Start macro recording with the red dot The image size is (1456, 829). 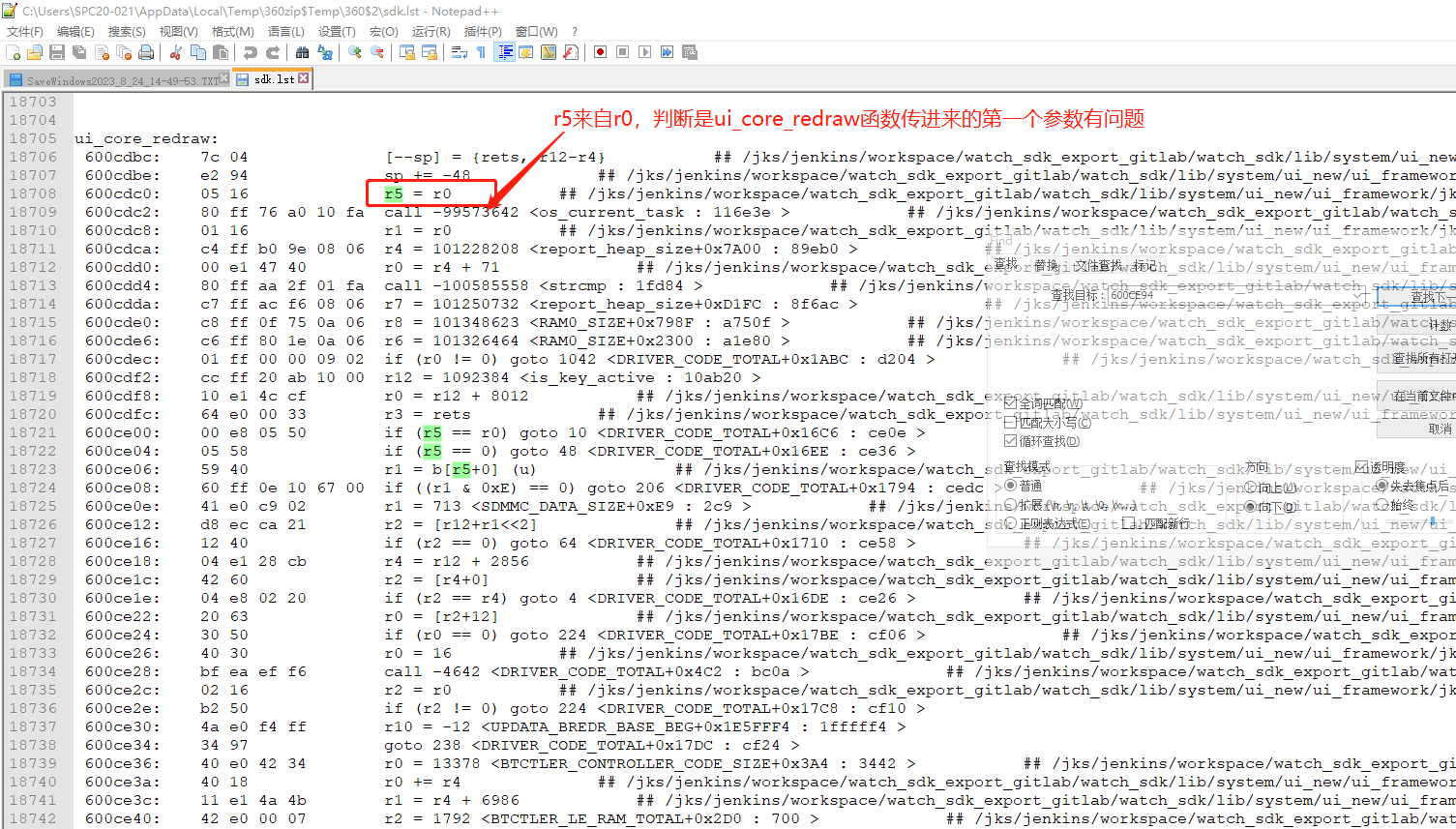pyautogui.click(x=601, y=52)
